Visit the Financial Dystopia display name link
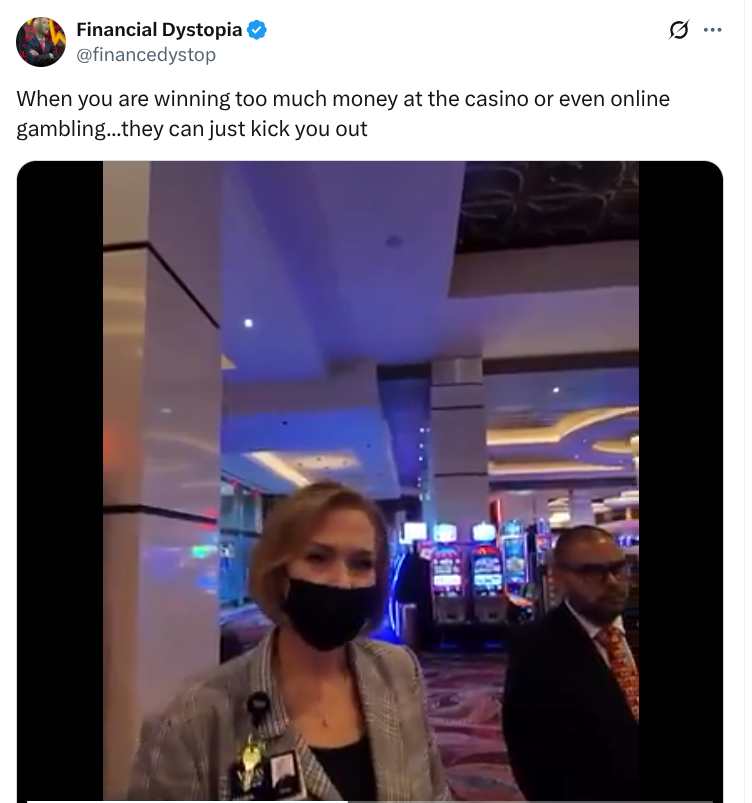Viewport: 752px width, 803px height. [159, 30]
